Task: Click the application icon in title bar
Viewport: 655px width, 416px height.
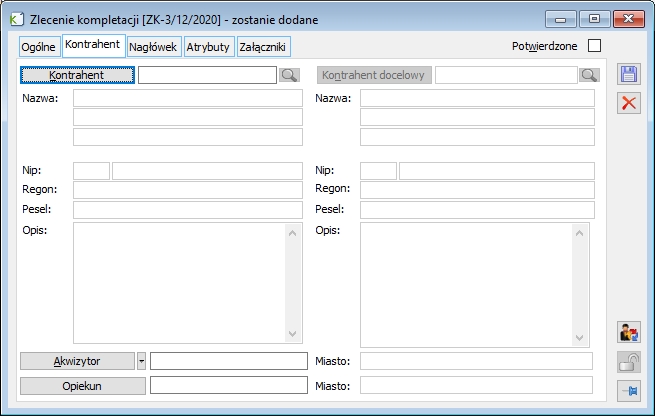Action: (x=17, y=18)
